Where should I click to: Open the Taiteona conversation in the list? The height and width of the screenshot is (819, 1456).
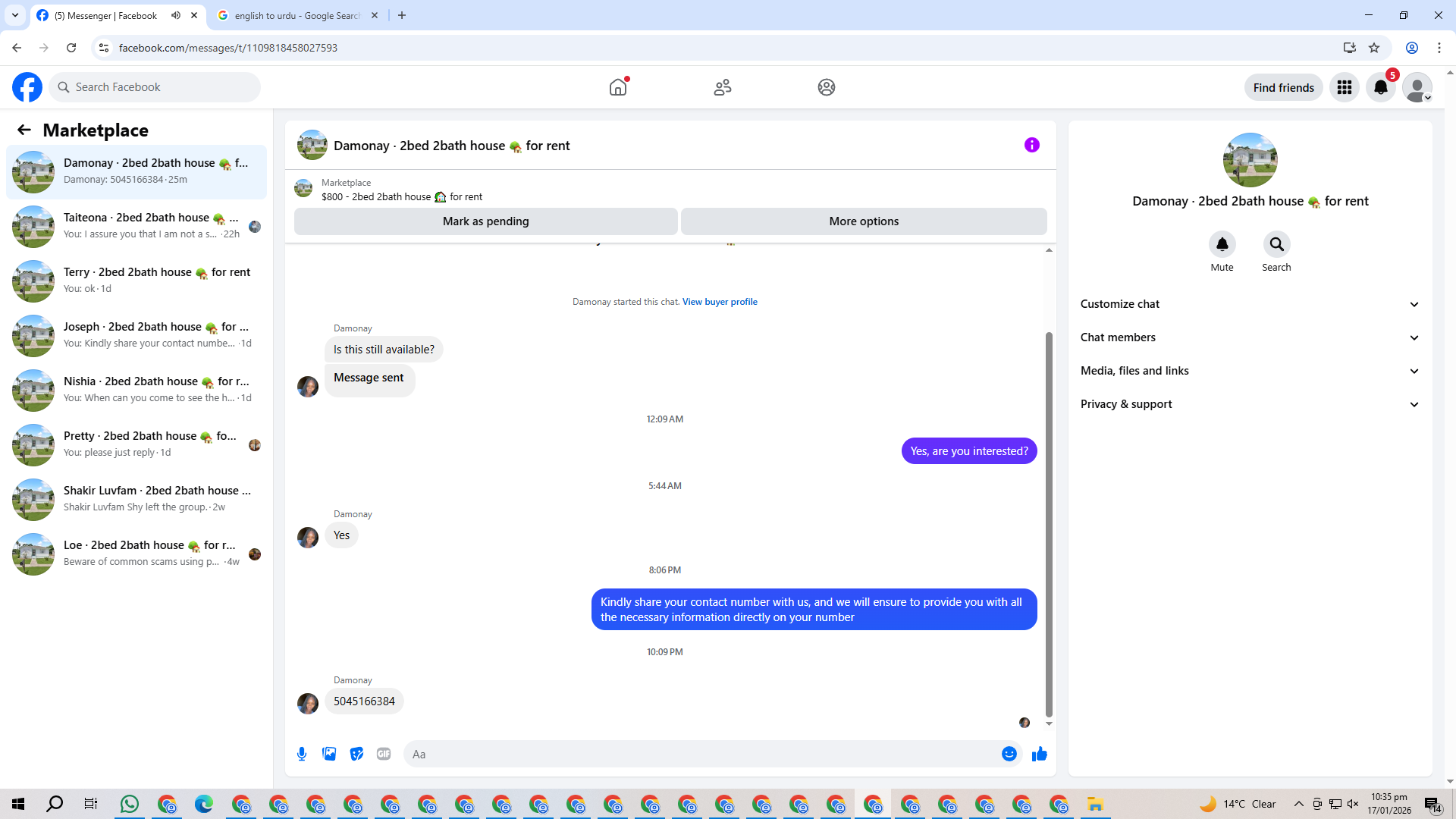coord(136,226)
